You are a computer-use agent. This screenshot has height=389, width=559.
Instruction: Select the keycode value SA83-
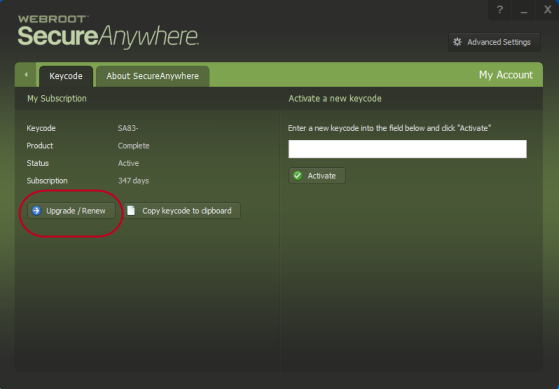click(x=128, y=128)
